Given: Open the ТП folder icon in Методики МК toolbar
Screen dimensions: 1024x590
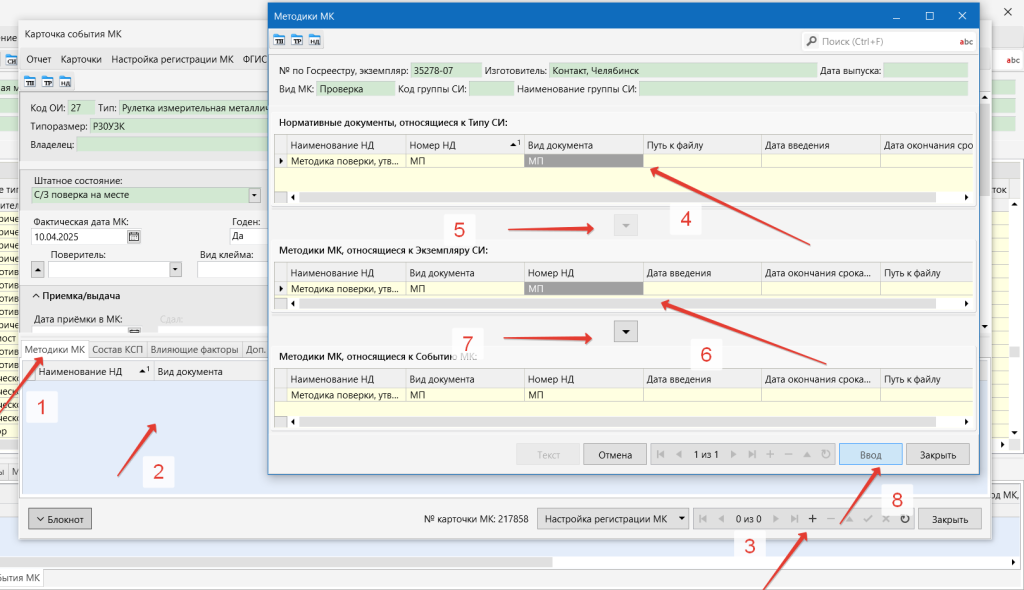Looking at the screenshot, I should [280, 41].
